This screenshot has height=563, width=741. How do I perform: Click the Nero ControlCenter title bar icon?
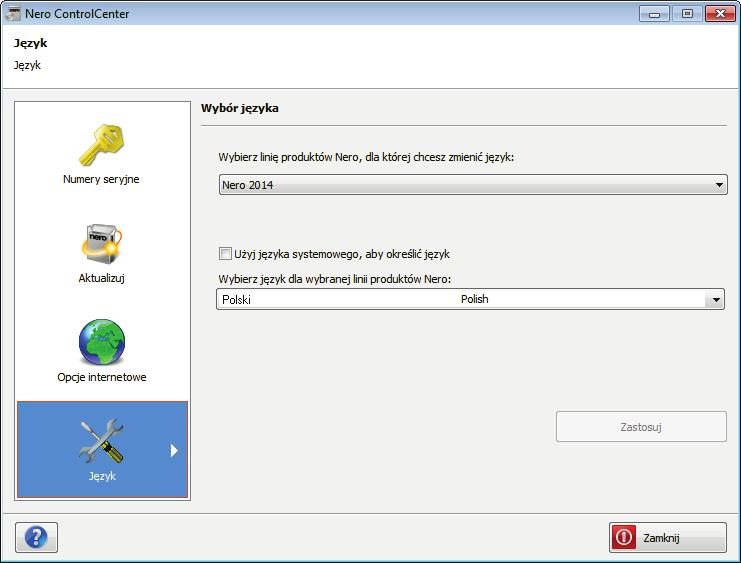pos(13,13)
